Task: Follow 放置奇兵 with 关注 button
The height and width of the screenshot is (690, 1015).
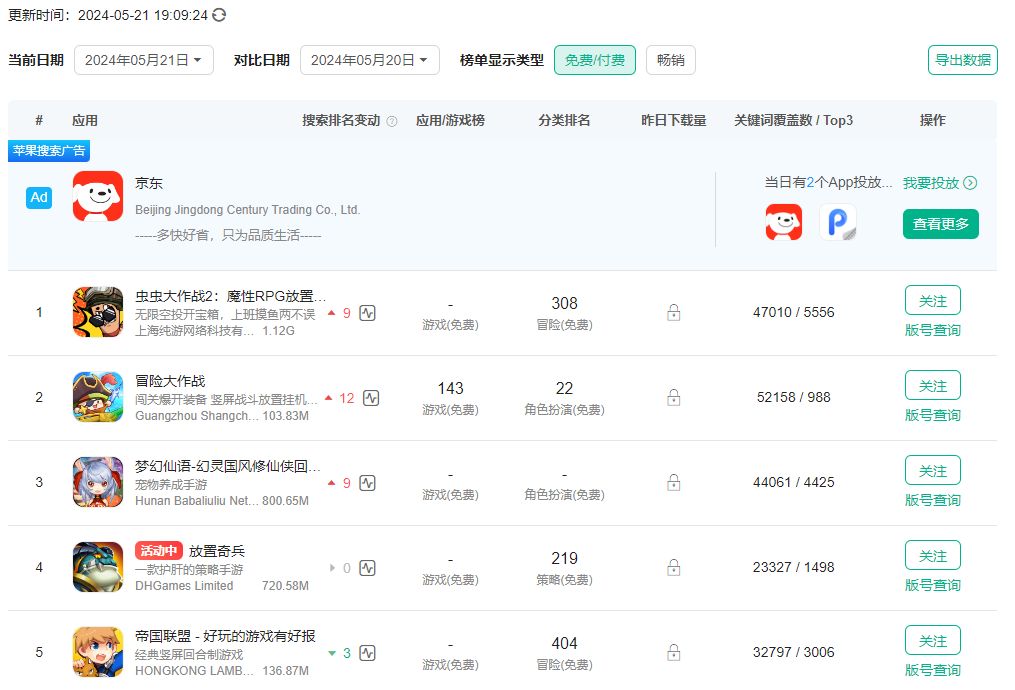Action: click(x=933, y=556)
